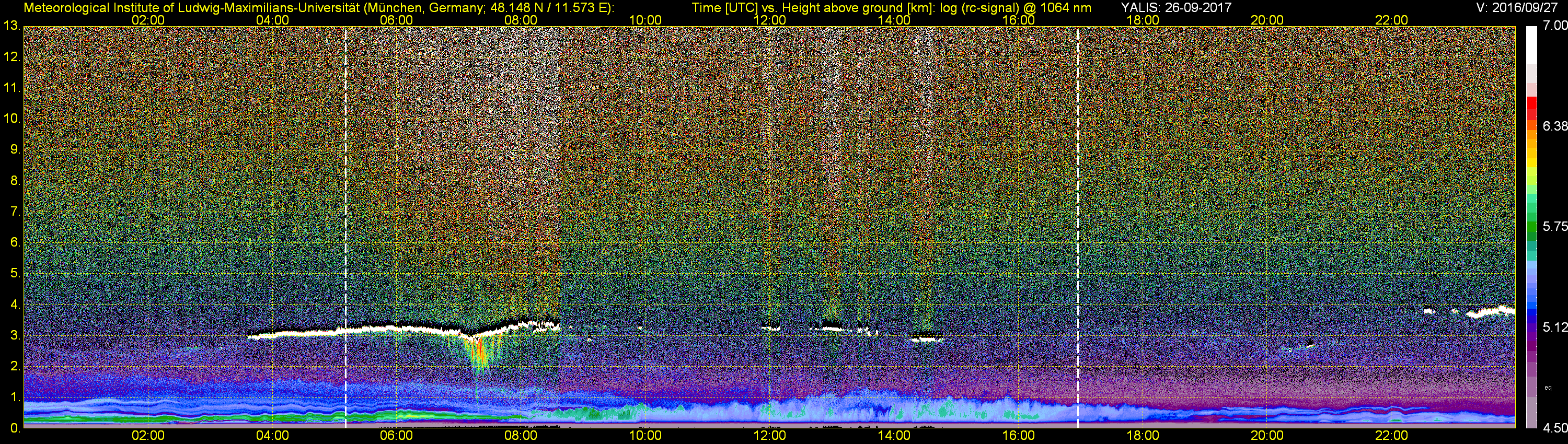Click the small "eq" label beside the colorbar
This screenshot has height=444, width=1568.
[x=1548, y=388]
